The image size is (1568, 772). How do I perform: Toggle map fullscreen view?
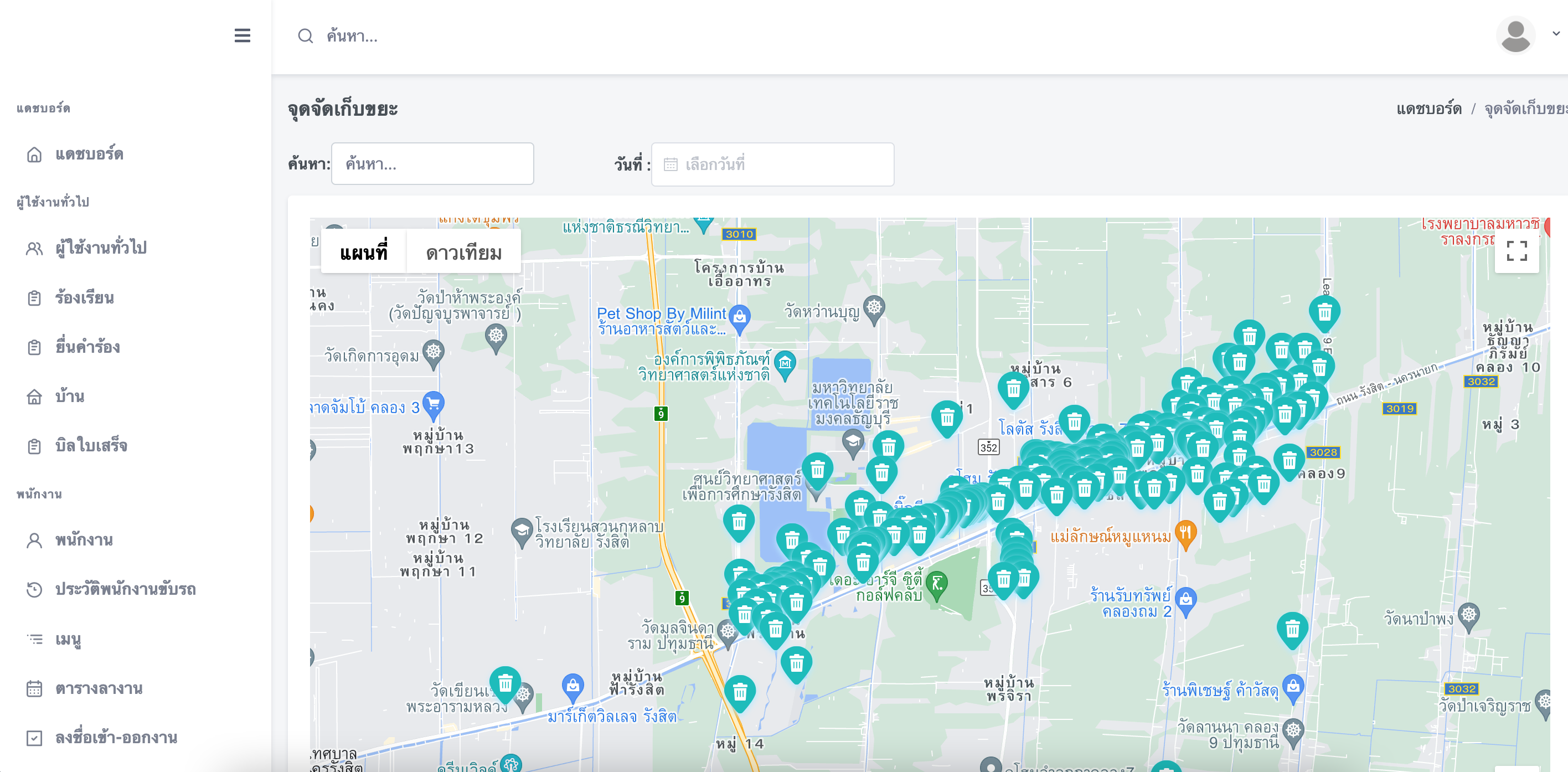[1517, 250]
